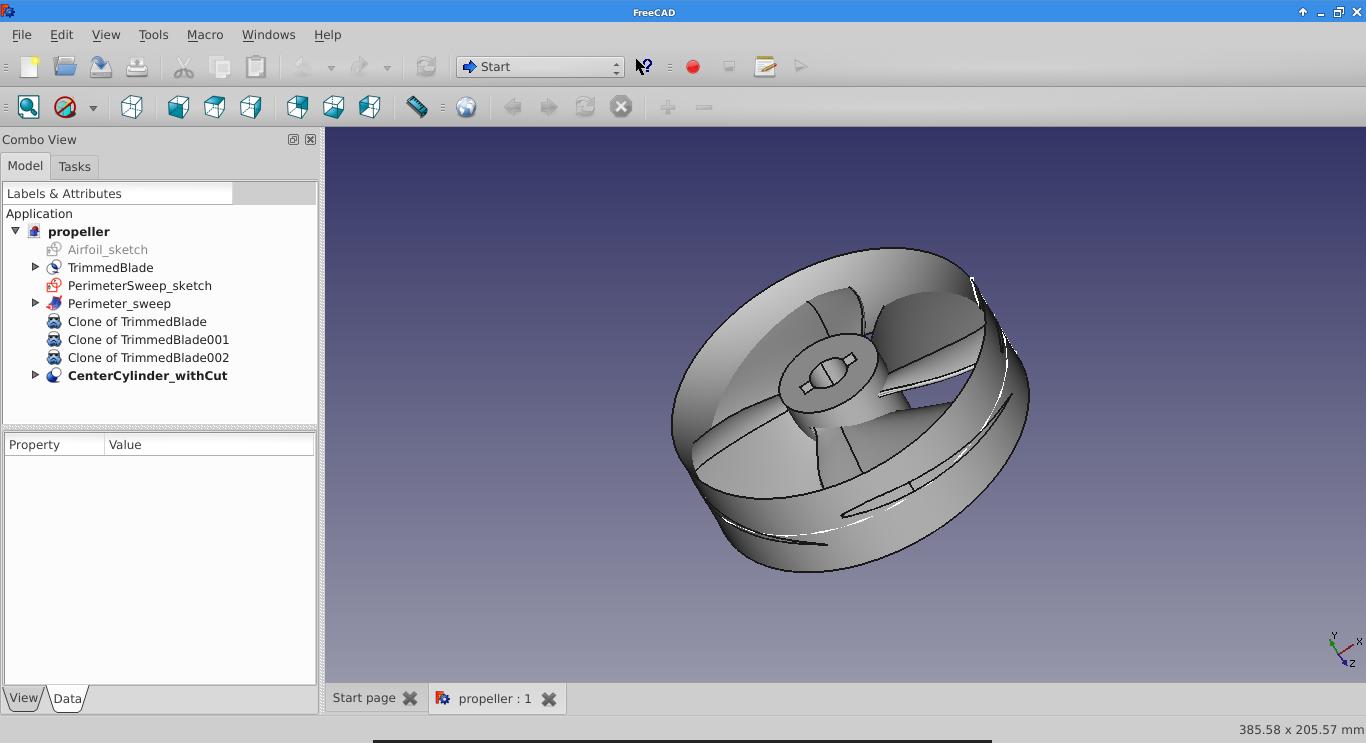
Task: Click the Refresh recompute icon
Action: (426, 67)
